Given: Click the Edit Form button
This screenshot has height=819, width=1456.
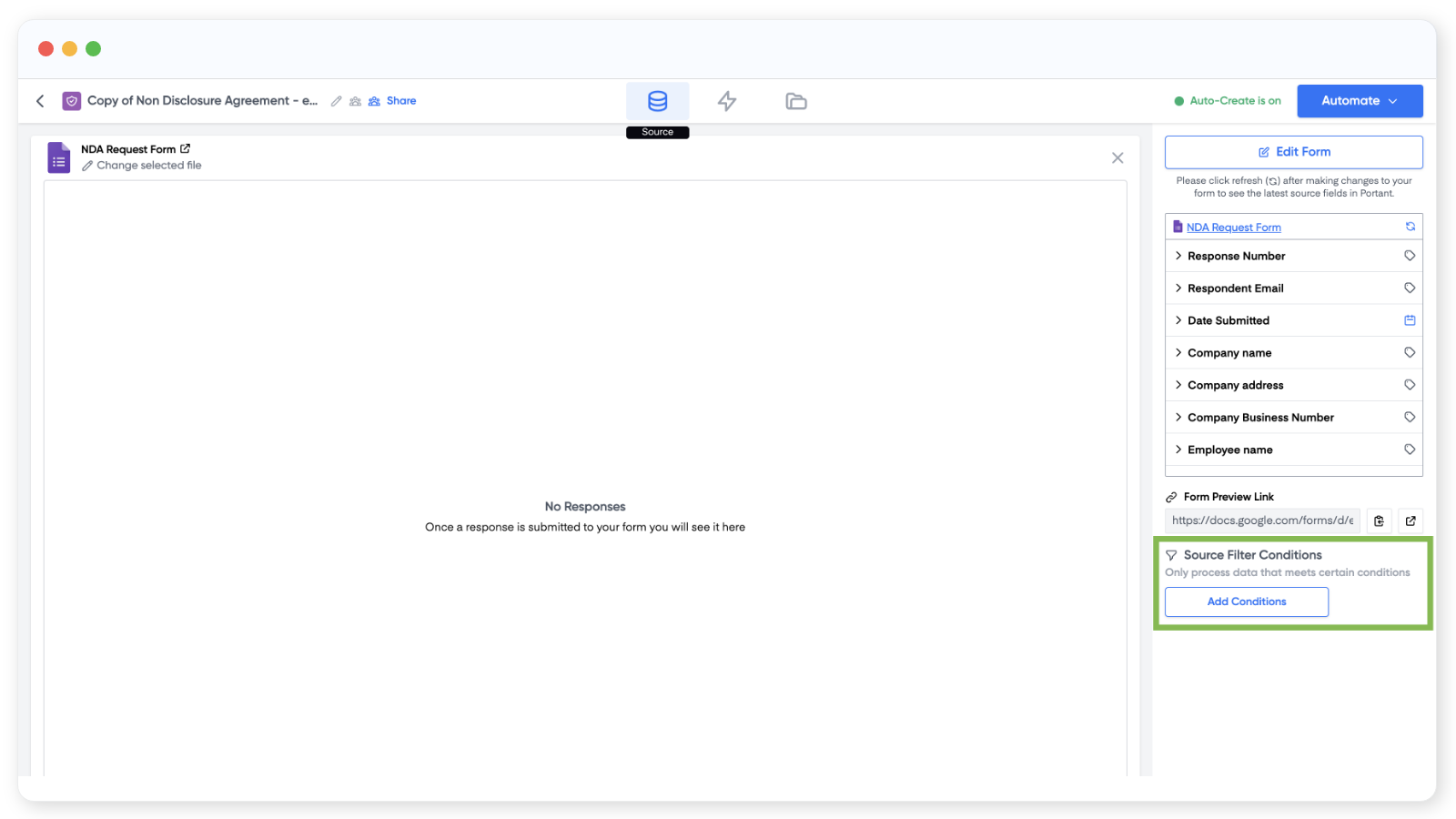Looking at the screenshot, I should 1293,152.
